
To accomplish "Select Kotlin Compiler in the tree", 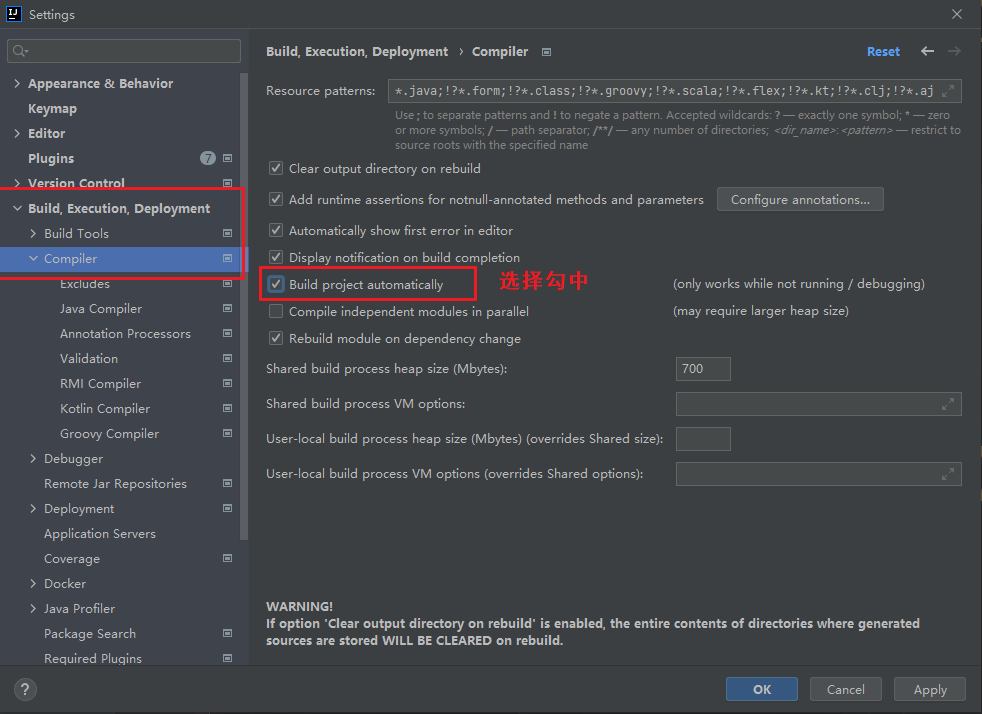I will pyautogui.click(x=105, y=409).
